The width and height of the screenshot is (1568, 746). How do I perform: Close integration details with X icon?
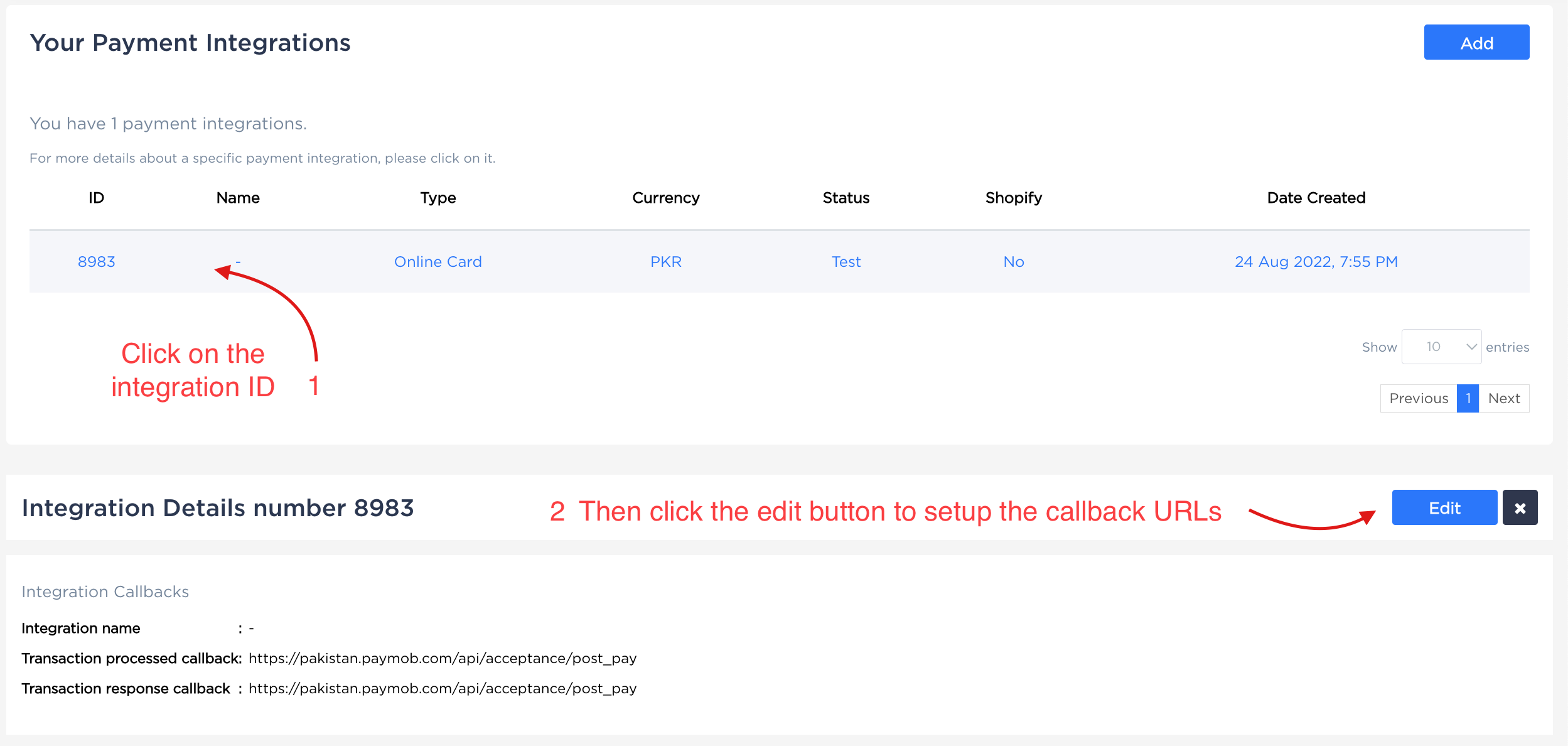(1519, 507)
